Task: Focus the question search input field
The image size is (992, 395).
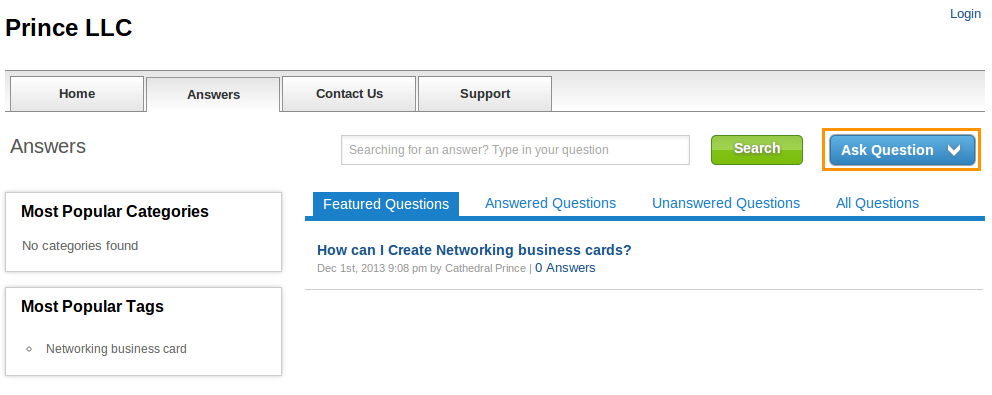Action: pyautogui.click(x=515, y=150)
